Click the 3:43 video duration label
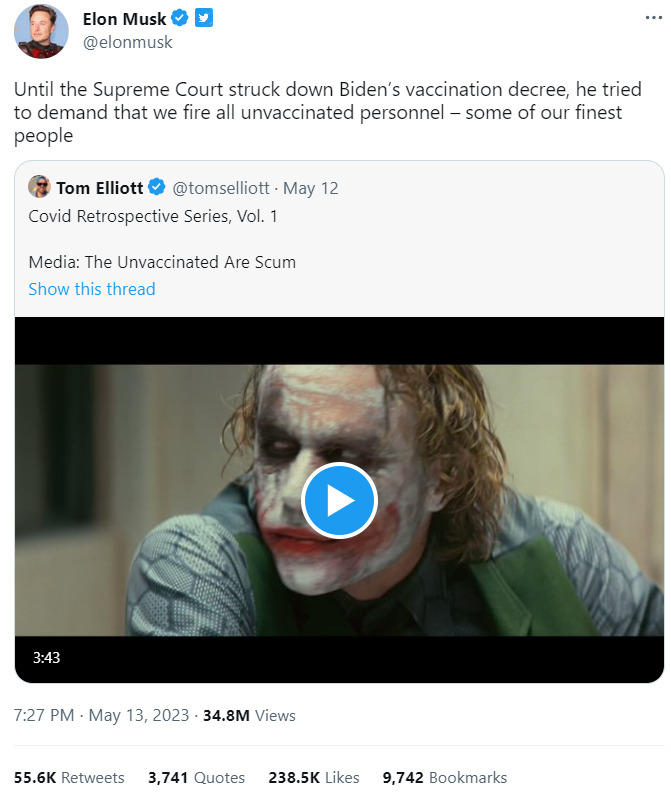Screen dimensions: 671x793 (x=47, y=658)
